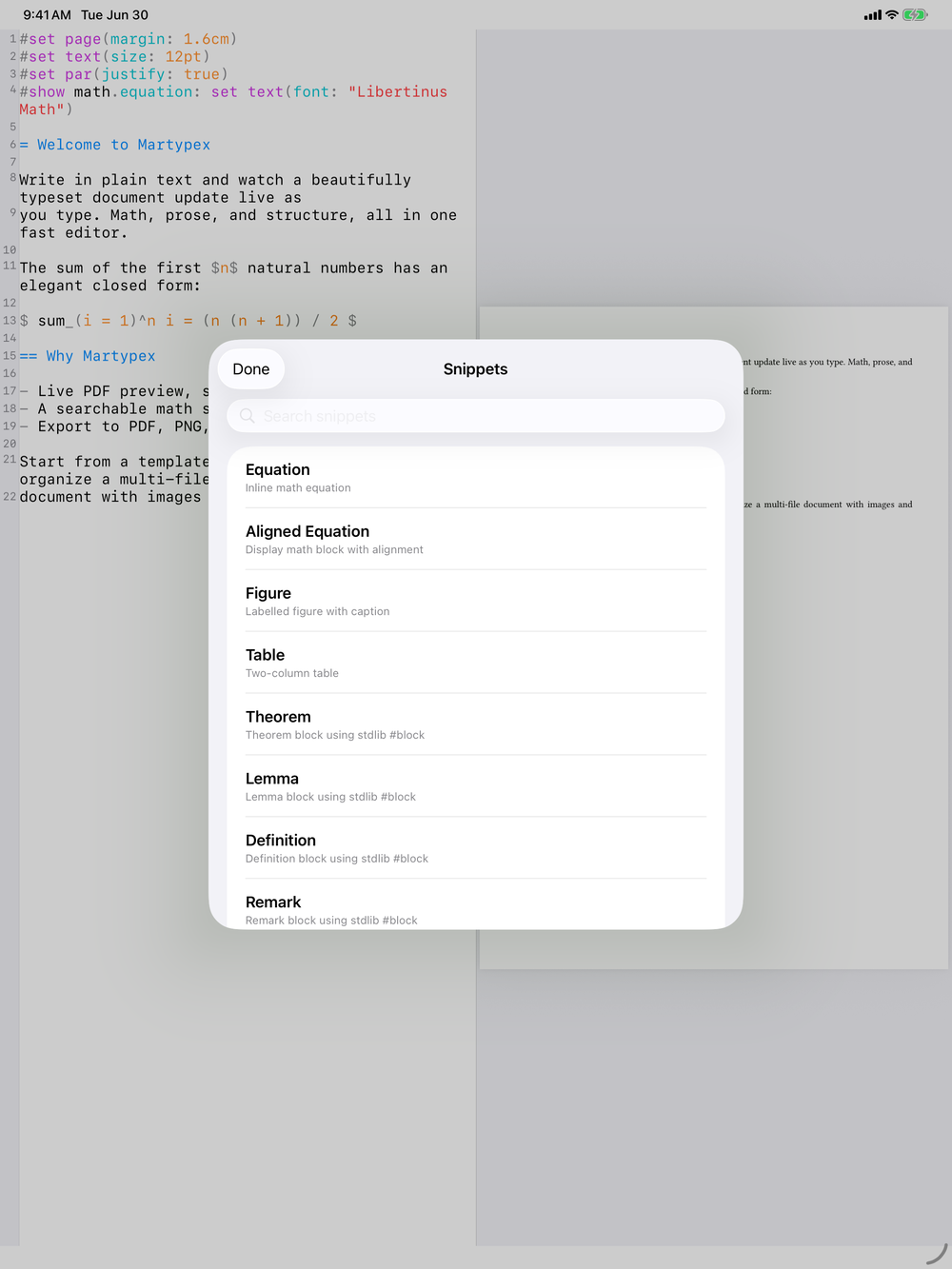Place cursor on '#set page(margin: 1.6cm)' line
Screen dimensions: 952x1269
pos(128,39)
